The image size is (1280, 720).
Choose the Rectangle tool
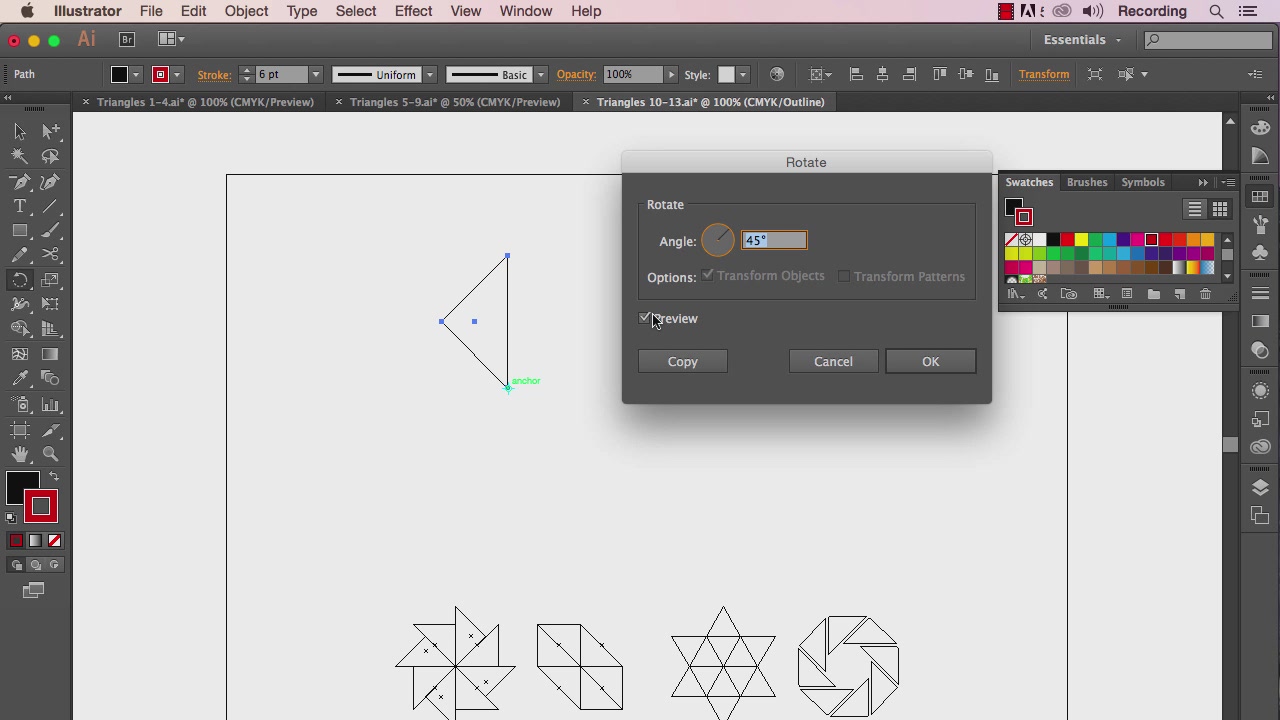click(20, 230)
